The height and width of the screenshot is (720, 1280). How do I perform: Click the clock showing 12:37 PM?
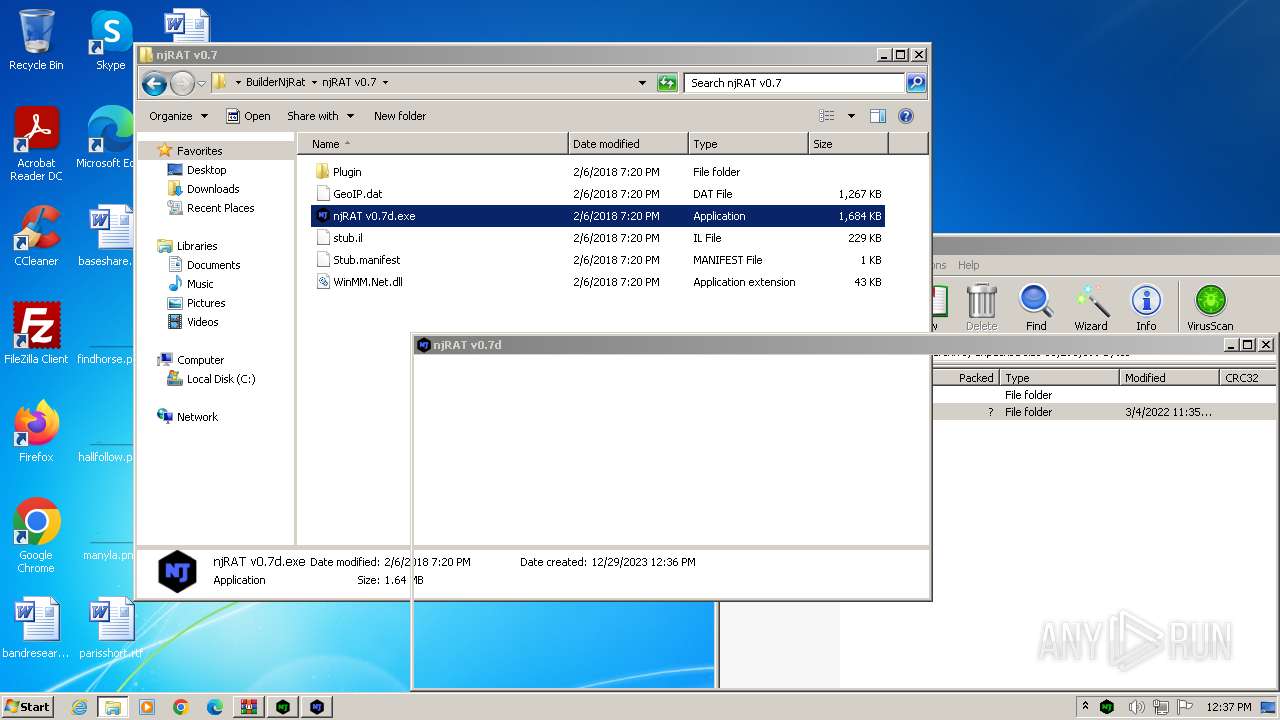point(1228,707)
